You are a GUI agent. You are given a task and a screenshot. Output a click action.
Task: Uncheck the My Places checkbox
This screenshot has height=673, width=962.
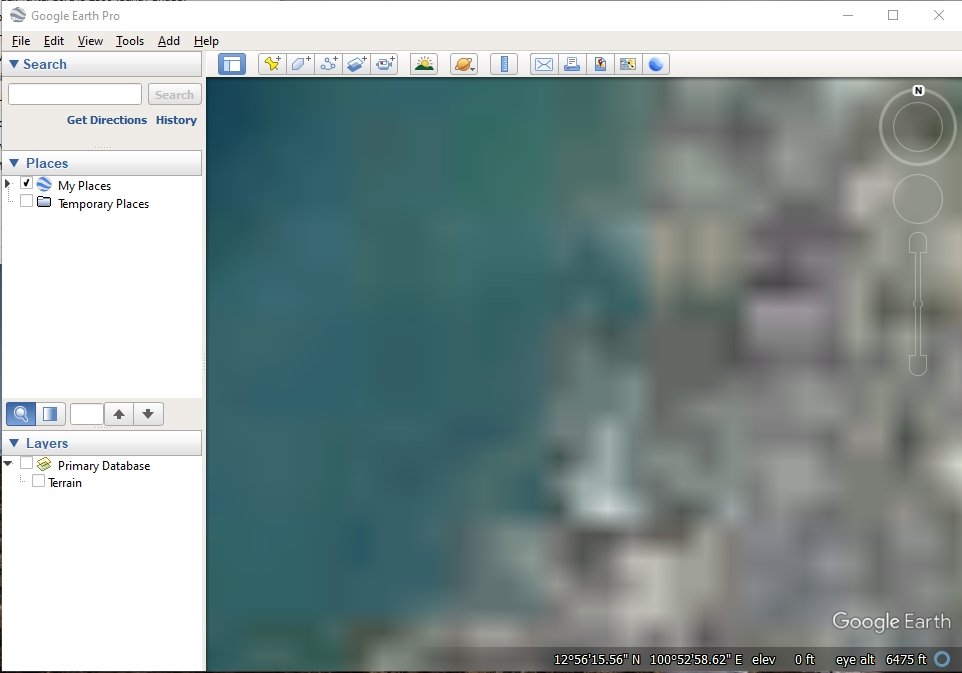click(26, 183)
